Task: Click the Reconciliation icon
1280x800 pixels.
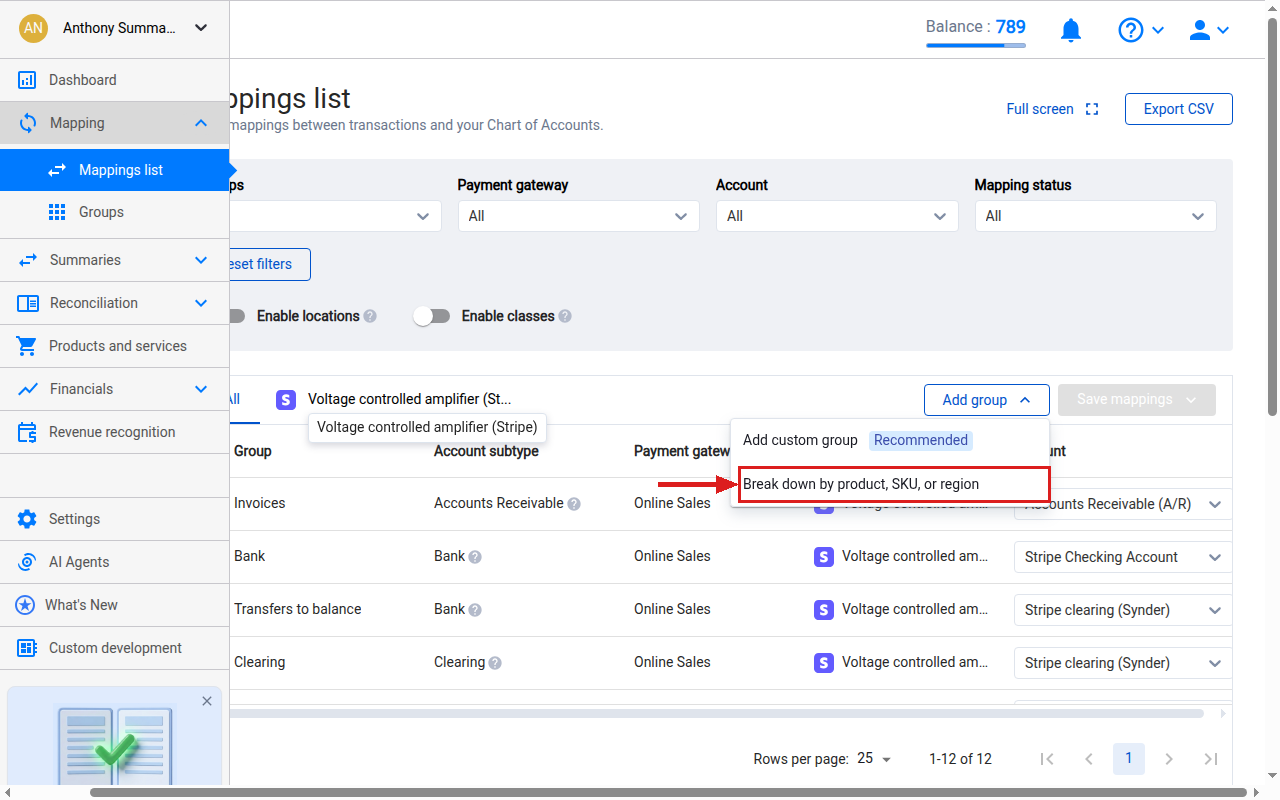Action: [28, 303]
